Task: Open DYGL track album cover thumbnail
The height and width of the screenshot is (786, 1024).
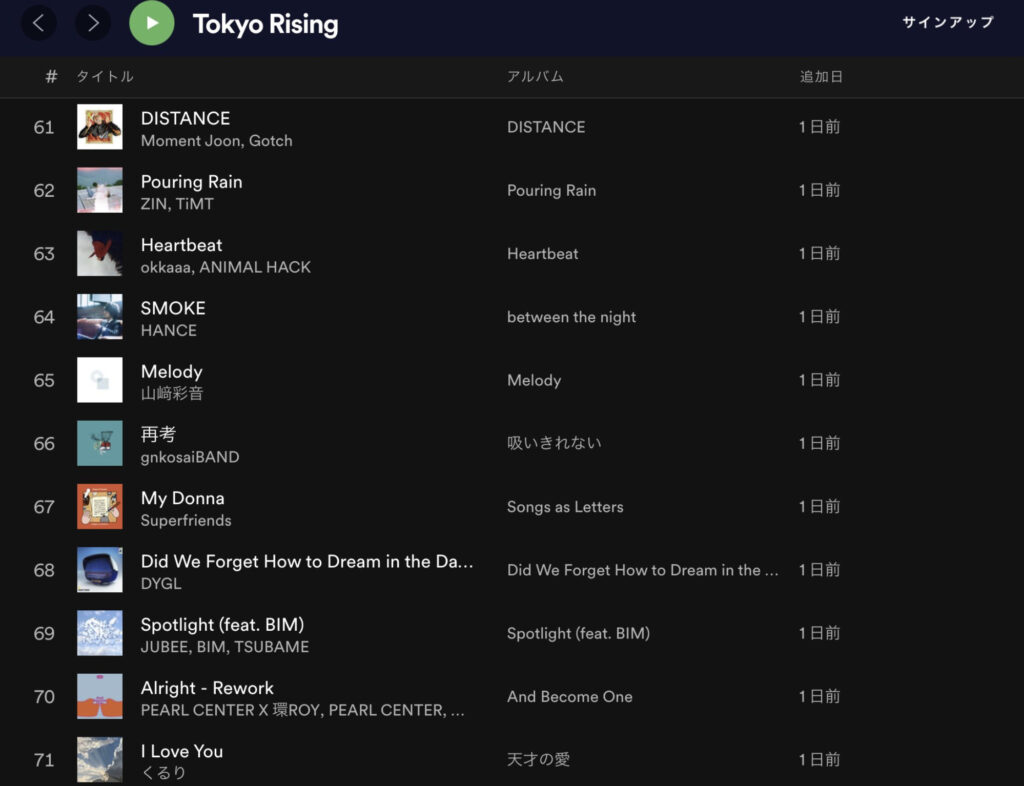Action: [x=99, y=570]
